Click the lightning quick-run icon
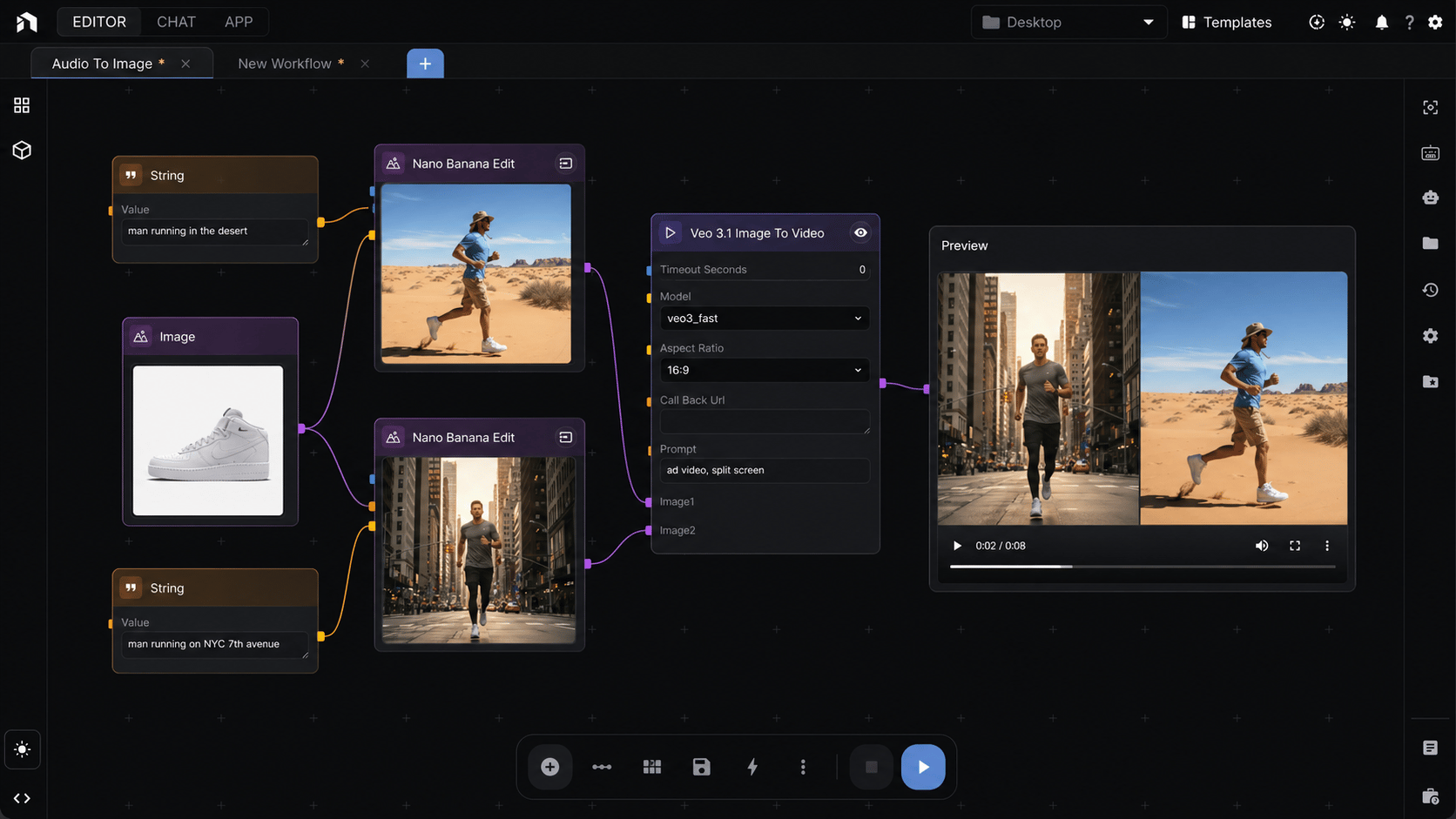This screenshot has width=1456, height=819. pyautogui.click(x=752, y=767)
